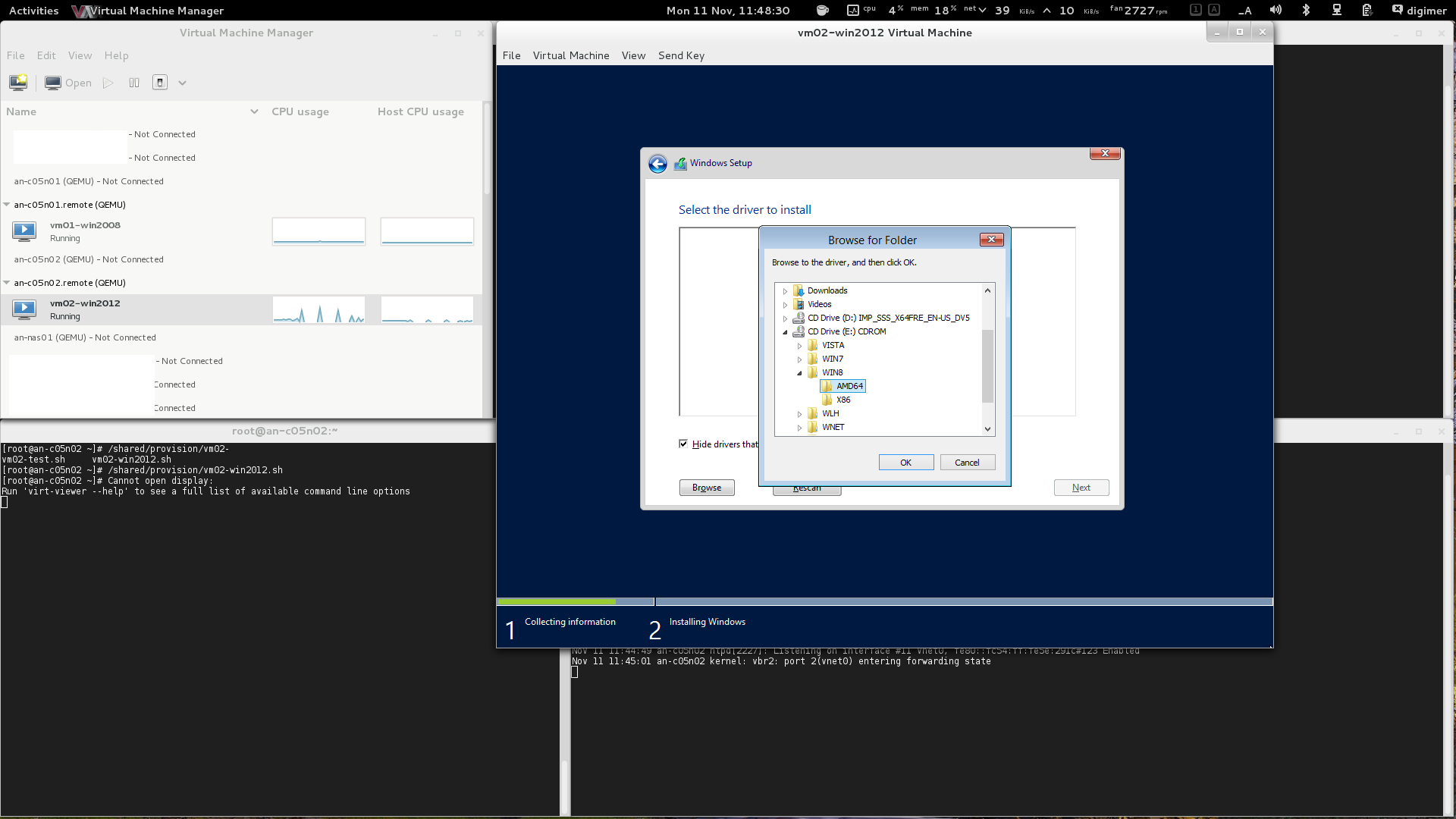Collapse CD Drive (E:) CDROM in the tree

[785, 332]
